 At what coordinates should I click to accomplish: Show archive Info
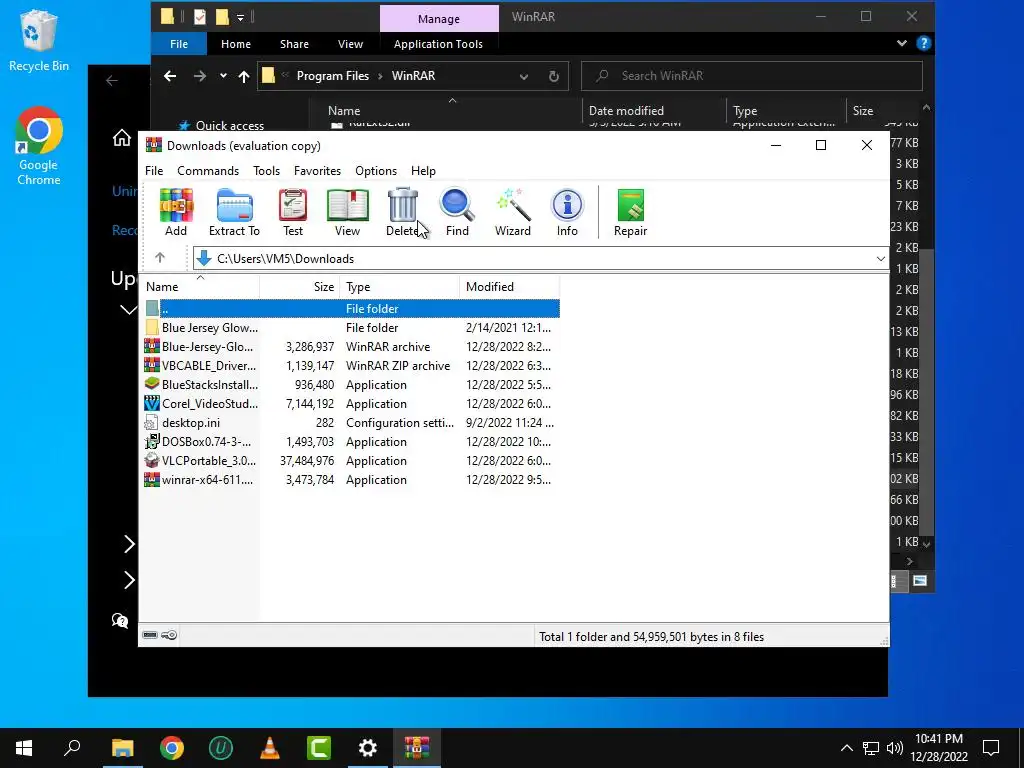coord(567,212)
